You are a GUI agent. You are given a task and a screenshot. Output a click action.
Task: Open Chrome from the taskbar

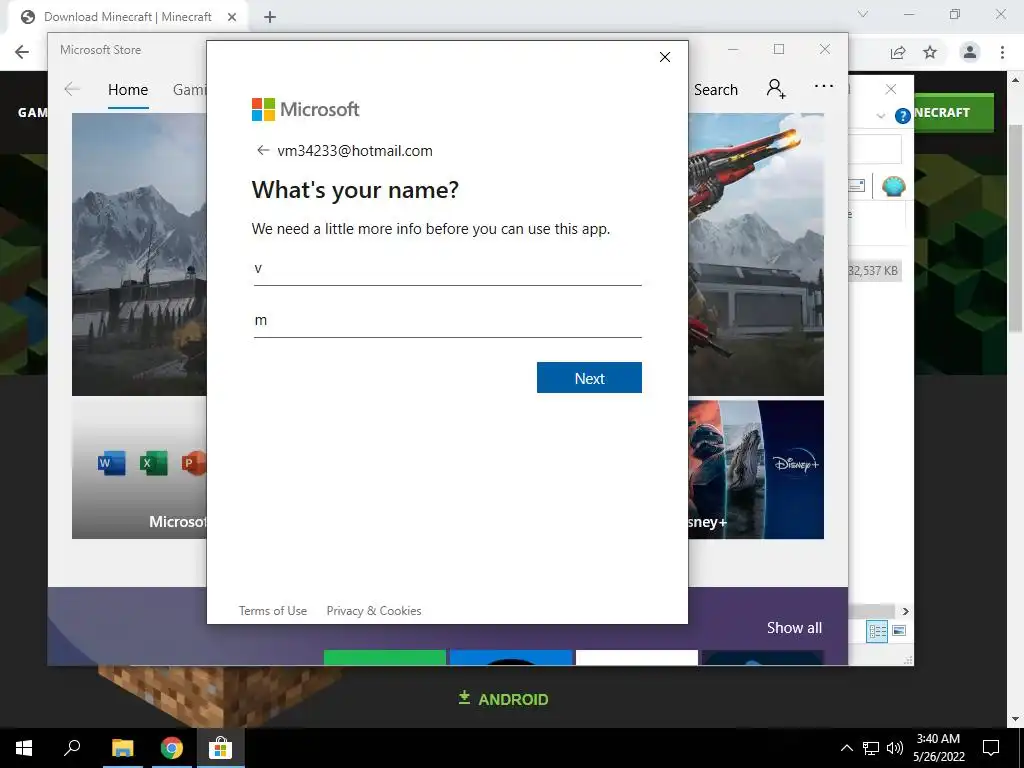[x=172, y=748]
